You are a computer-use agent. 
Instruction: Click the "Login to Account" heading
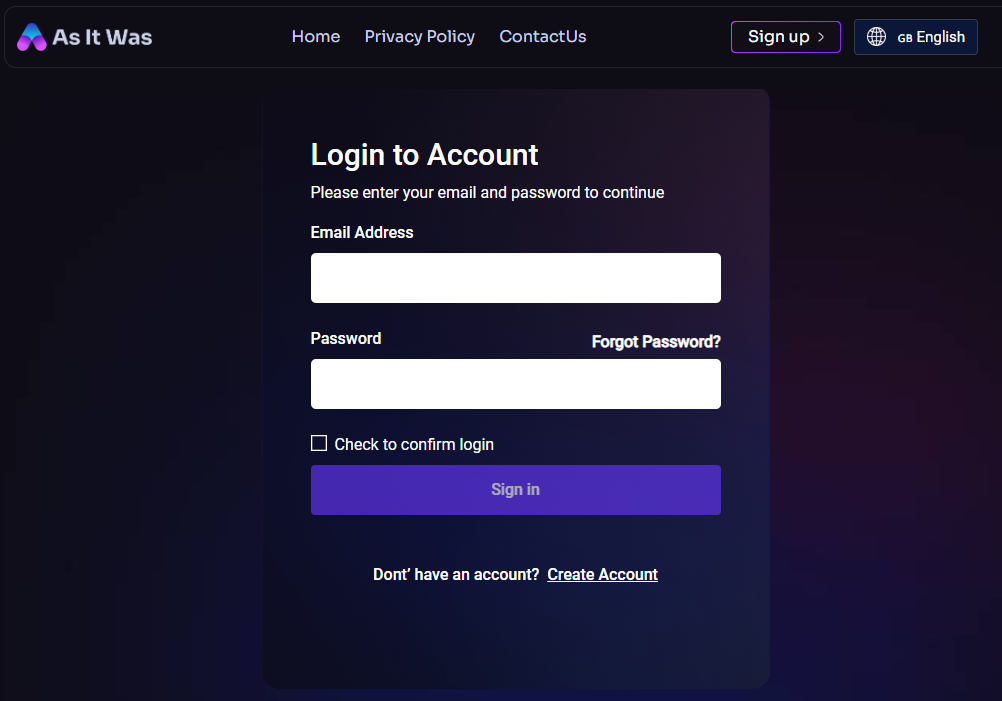click(x=424, y=155)
